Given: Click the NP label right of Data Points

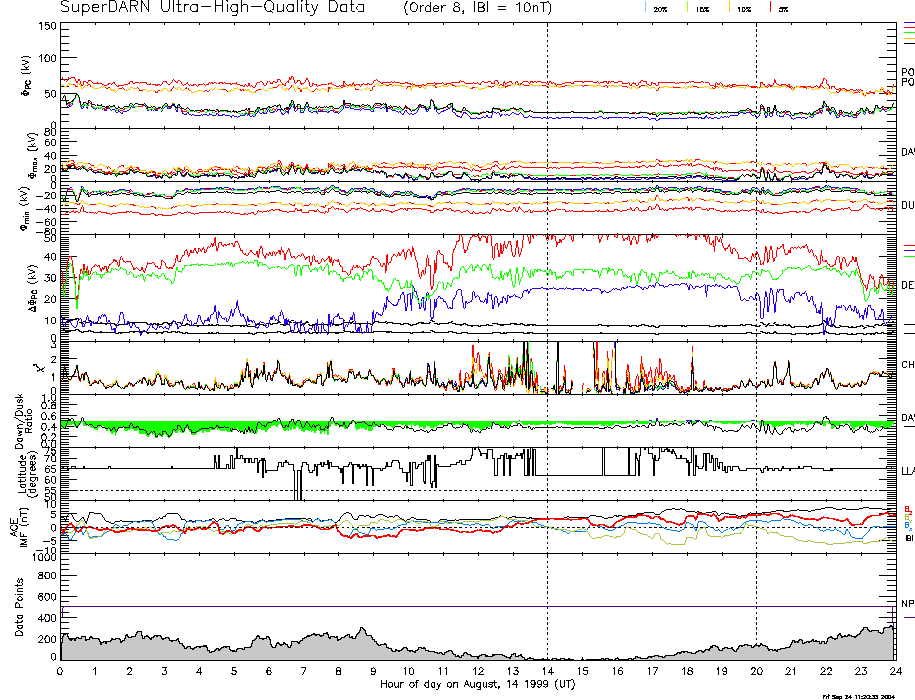Looking at the screenshot, I should 908,604.
